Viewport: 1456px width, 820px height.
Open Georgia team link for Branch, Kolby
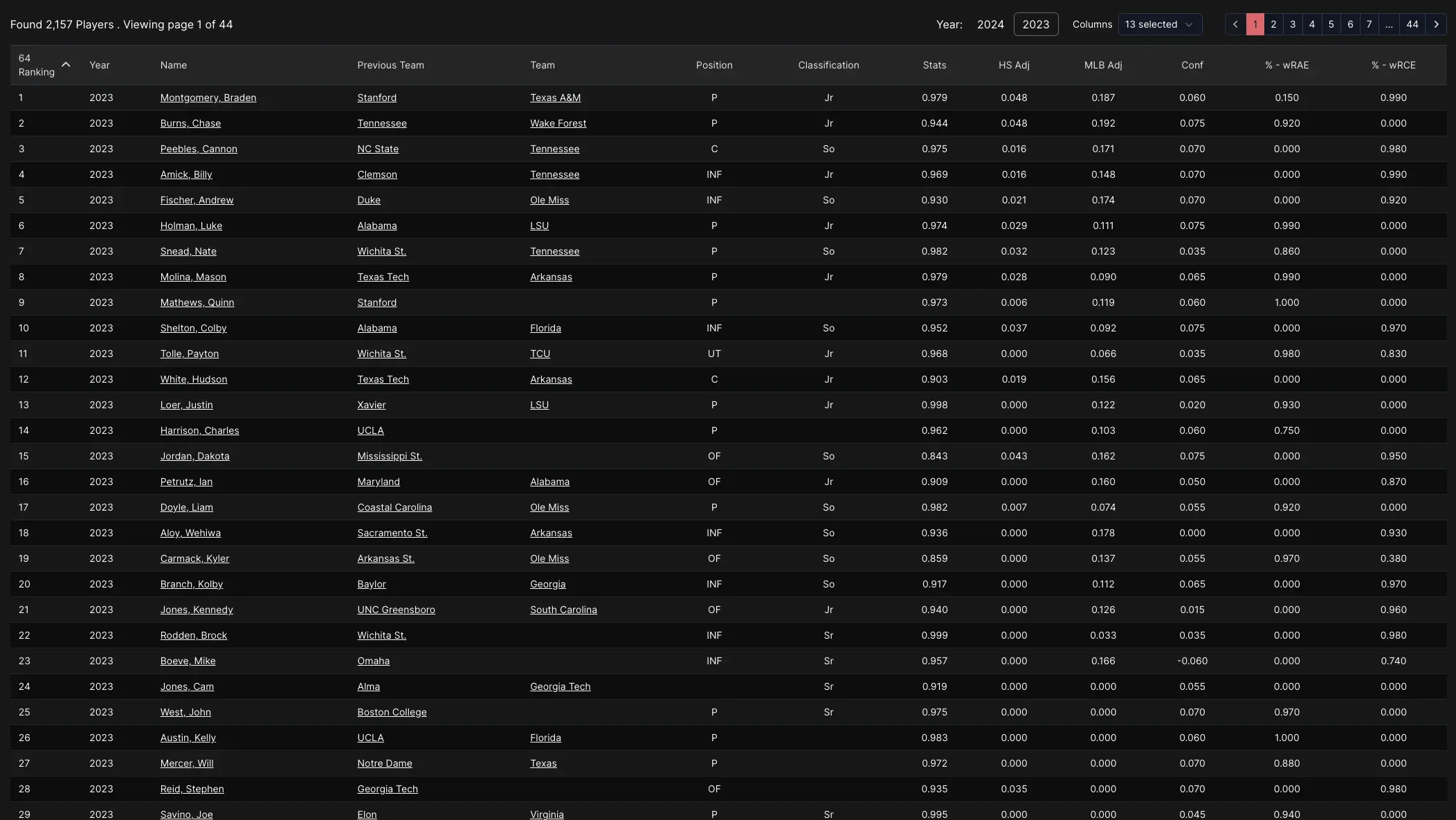[547, 584]
